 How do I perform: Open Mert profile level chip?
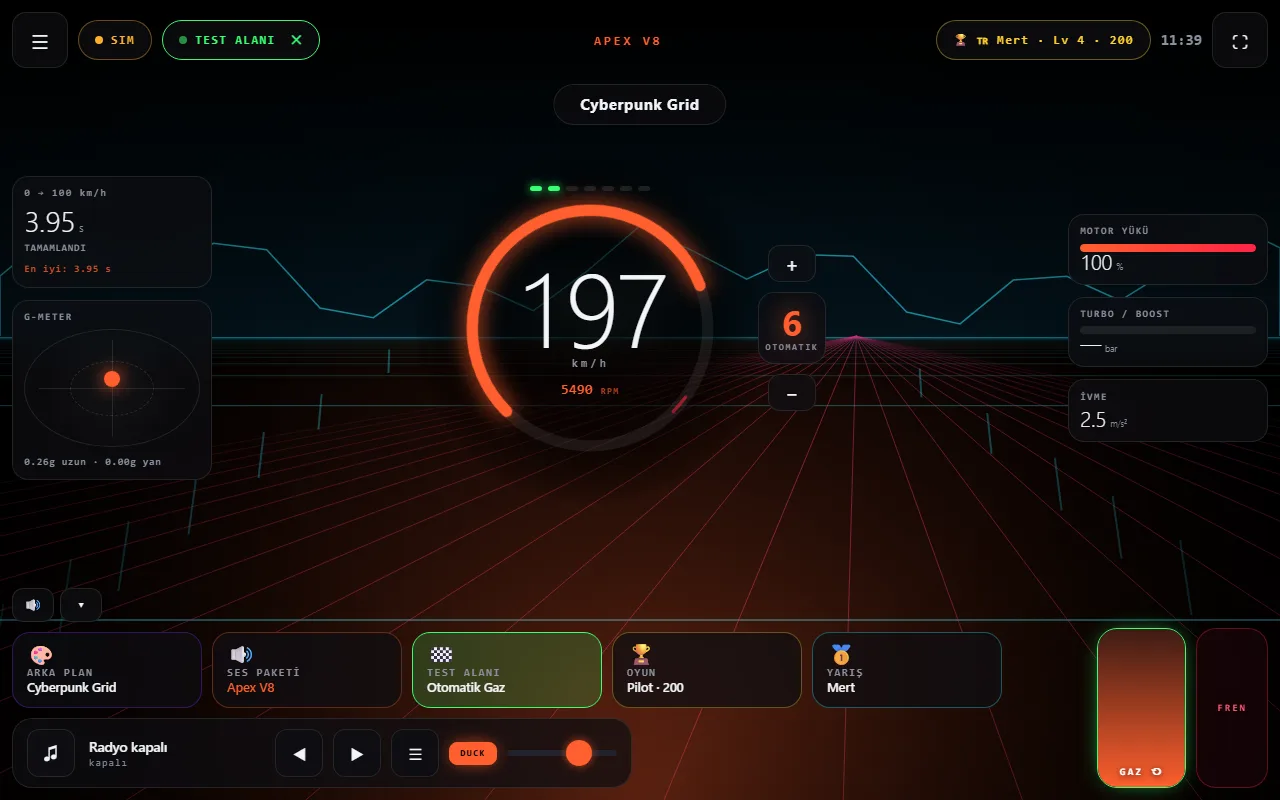pos(1043,40)
